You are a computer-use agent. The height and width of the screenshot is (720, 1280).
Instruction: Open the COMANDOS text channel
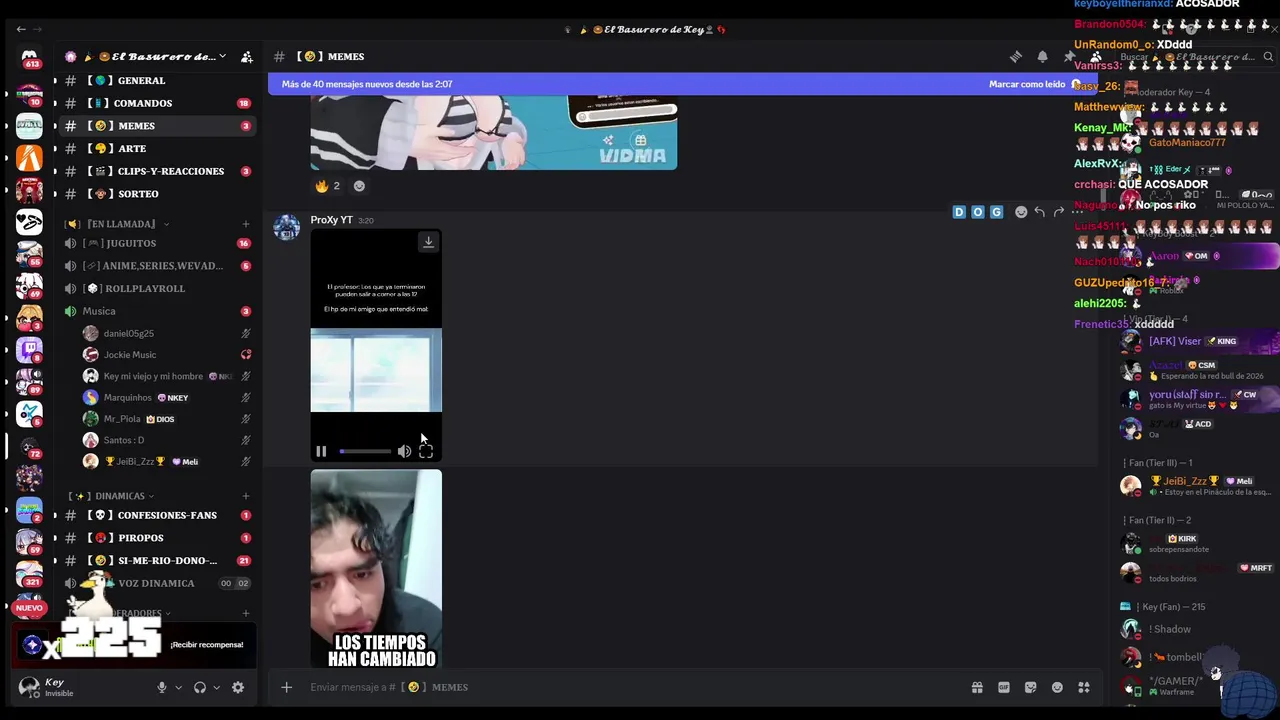click(156, 103)
